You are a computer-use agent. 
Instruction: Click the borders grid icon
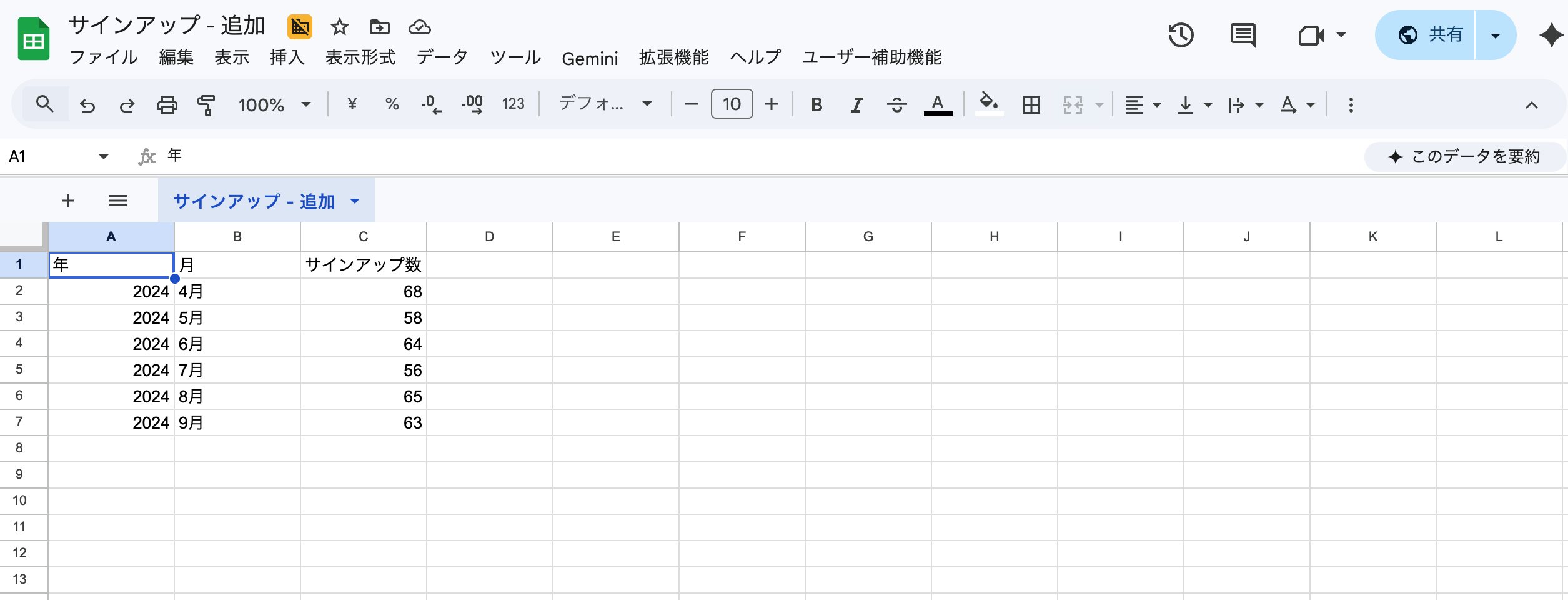click(x=1031, y=105)
